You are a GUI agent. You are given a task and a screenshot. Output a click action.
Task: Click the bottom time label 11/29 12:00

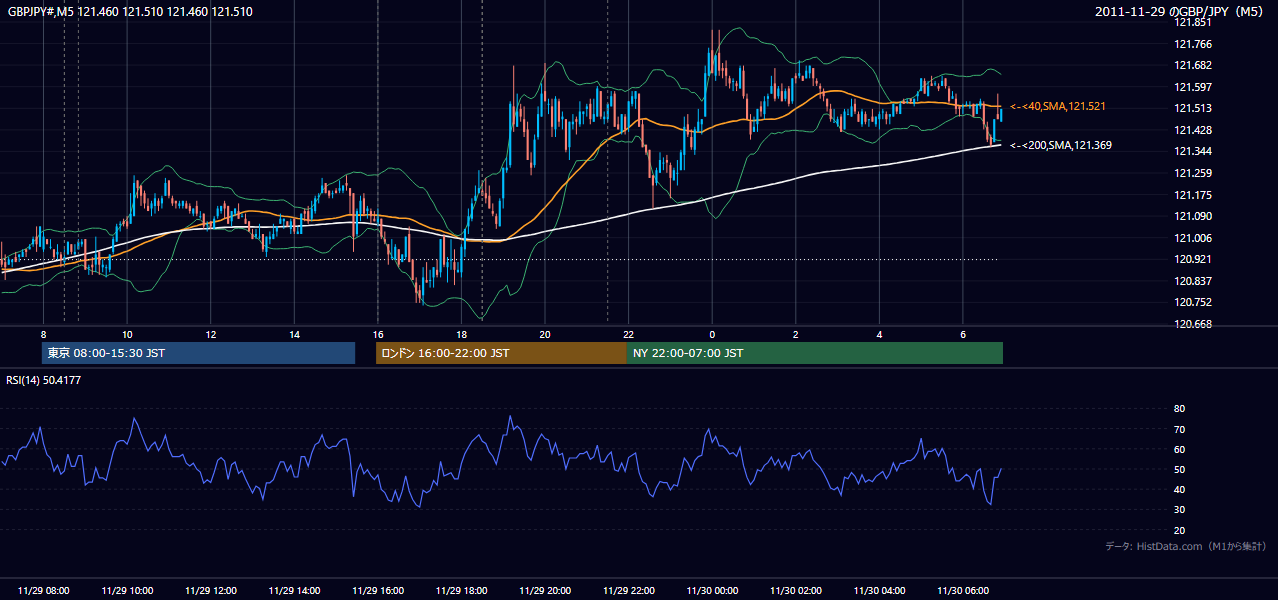pos(211,590)
